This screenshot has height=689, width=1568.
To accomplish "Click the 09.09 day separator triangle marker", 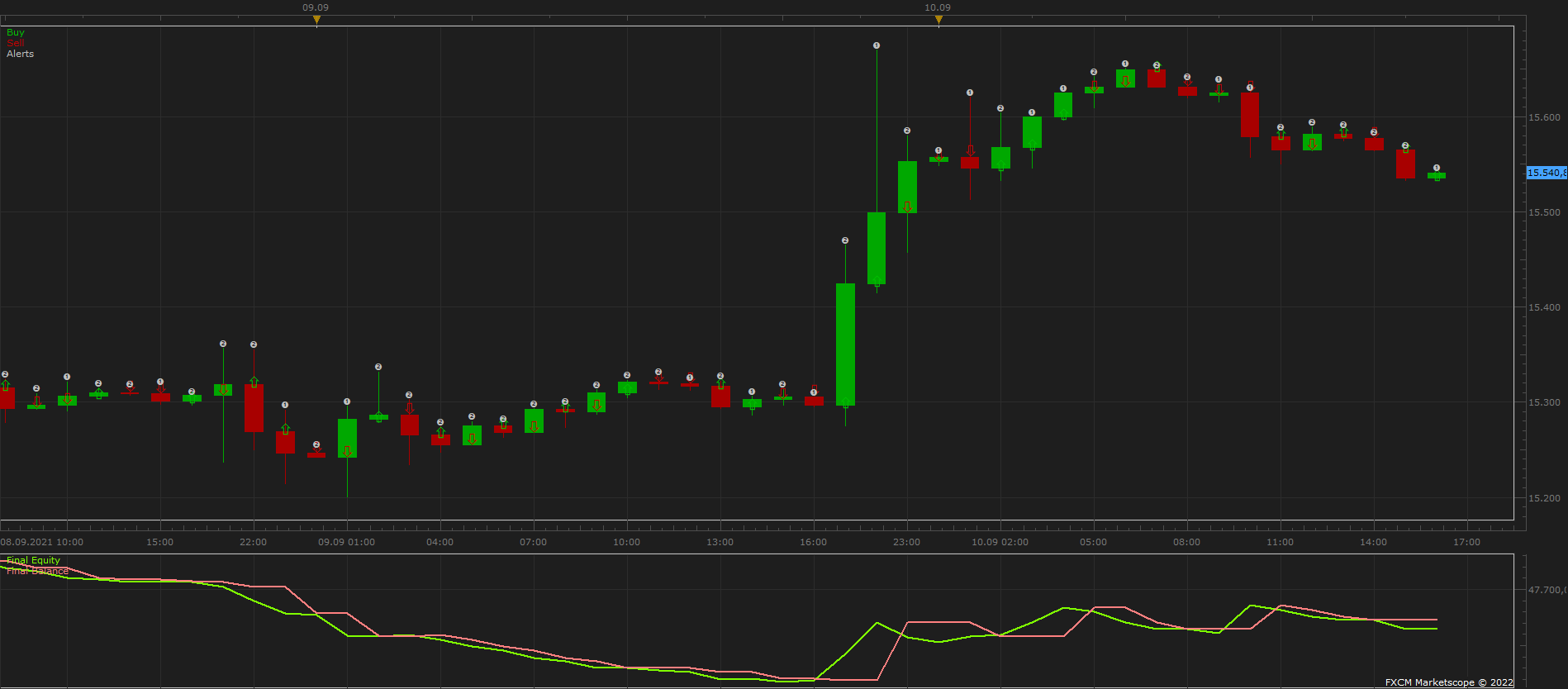I will click(x=316, y=21).
